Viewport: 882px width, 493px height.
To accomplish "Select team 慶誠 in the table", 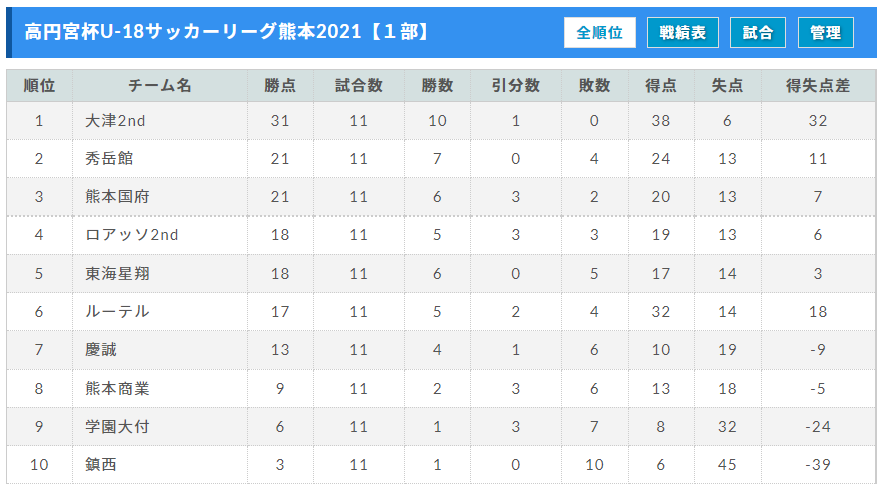I will pyautogui.click(x=101, y=349).
